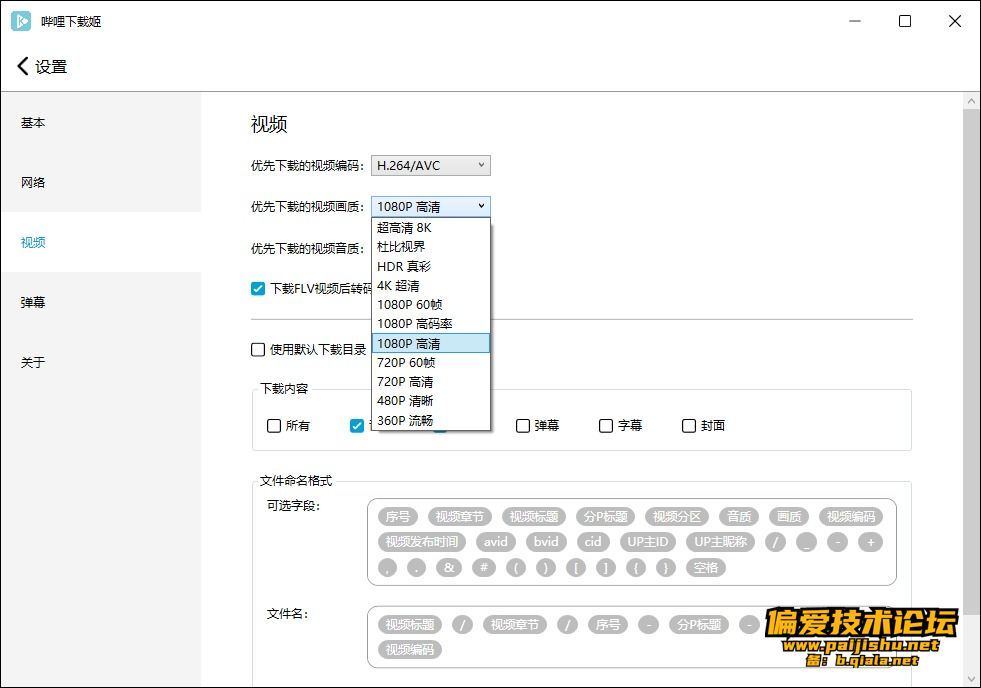
Task: Add 序号 tag from 可选字段
Action: [398, 517]
